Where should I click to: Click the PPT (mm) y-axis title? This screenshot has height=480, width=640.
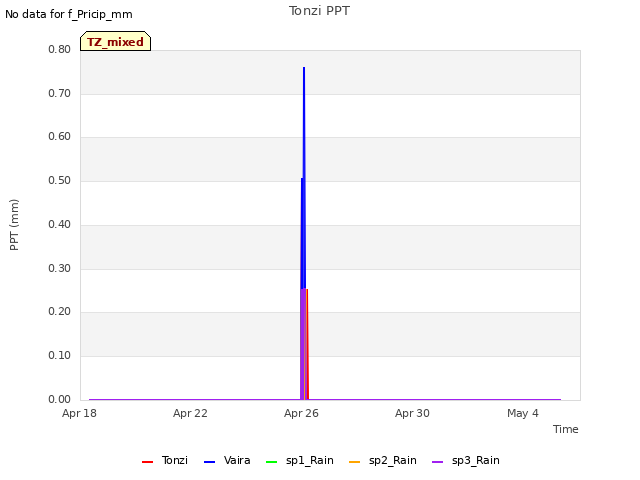tap(14, 225)
